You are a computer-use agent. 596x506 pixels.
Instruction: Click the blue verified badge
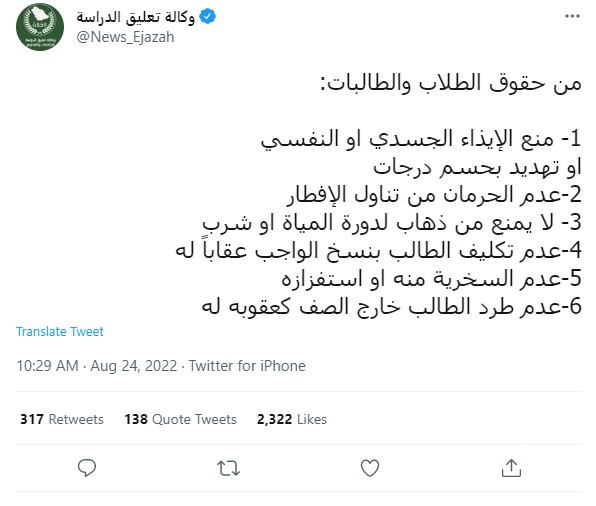pyautogui.click(x=208, y=17)
